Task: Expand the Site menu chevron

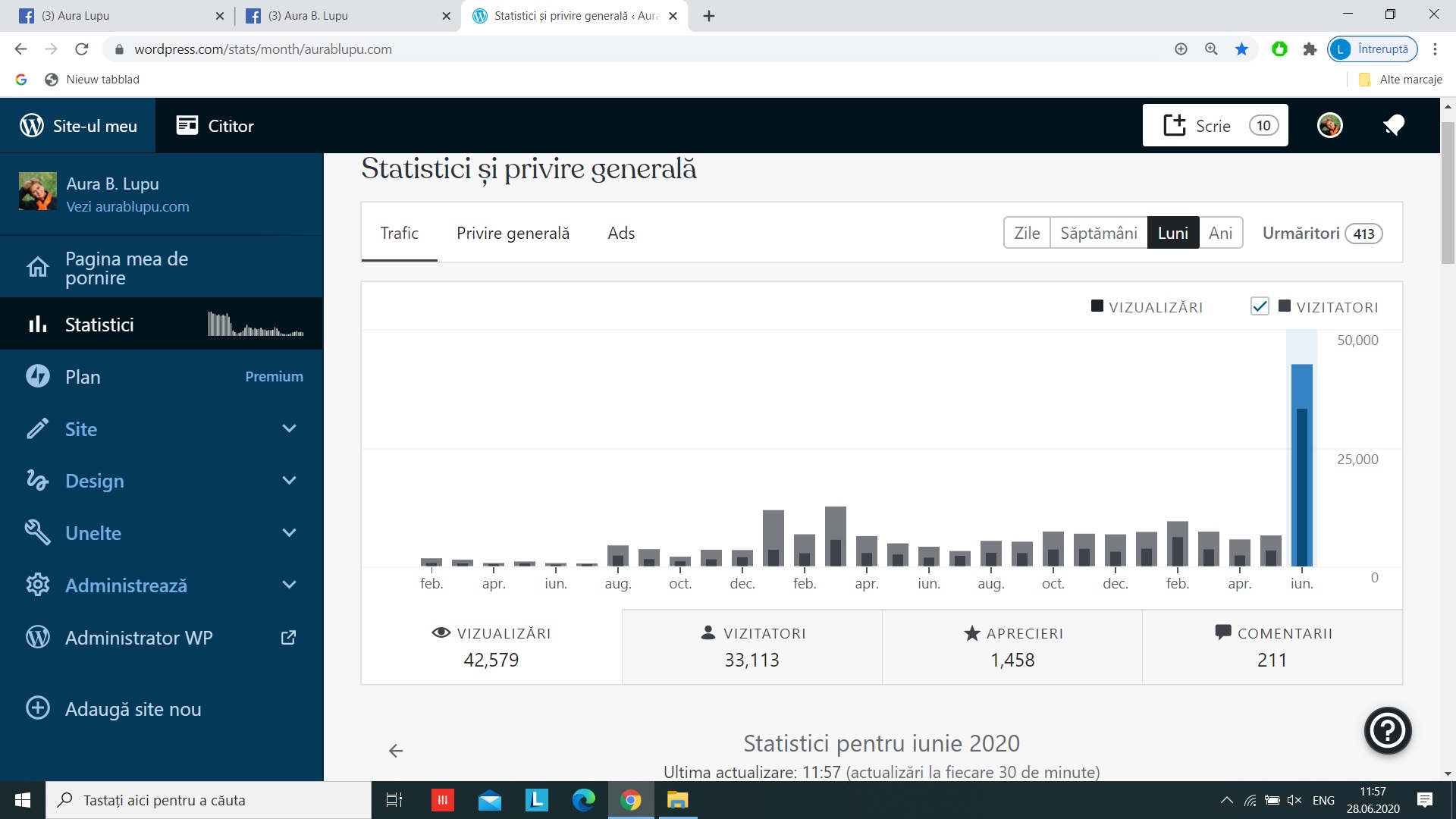Action: pos(289,428)
